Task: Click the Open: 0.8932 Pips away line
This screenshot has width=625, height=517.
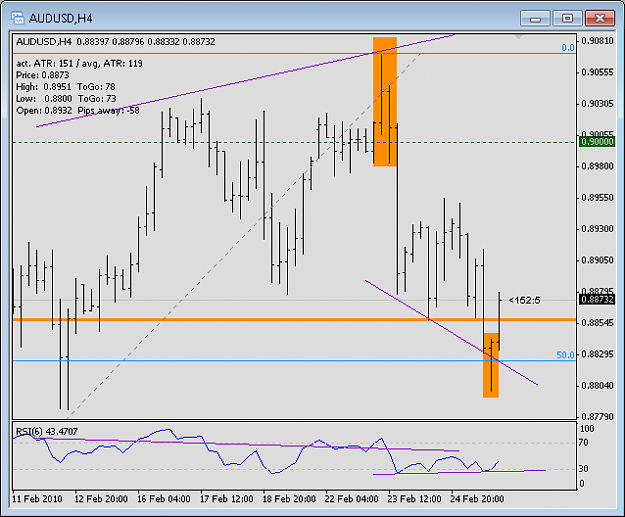Action: tap(78, 110)
